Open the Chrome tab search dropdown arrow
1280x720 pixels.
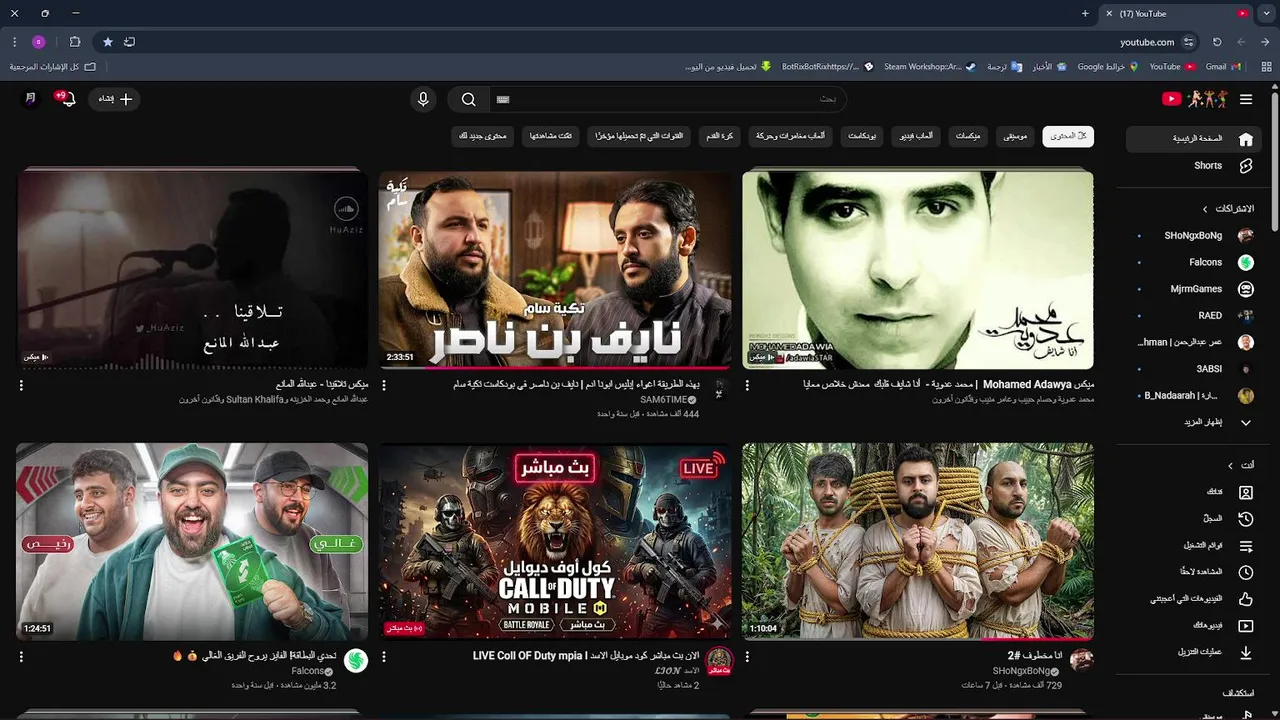(1269, 14)
